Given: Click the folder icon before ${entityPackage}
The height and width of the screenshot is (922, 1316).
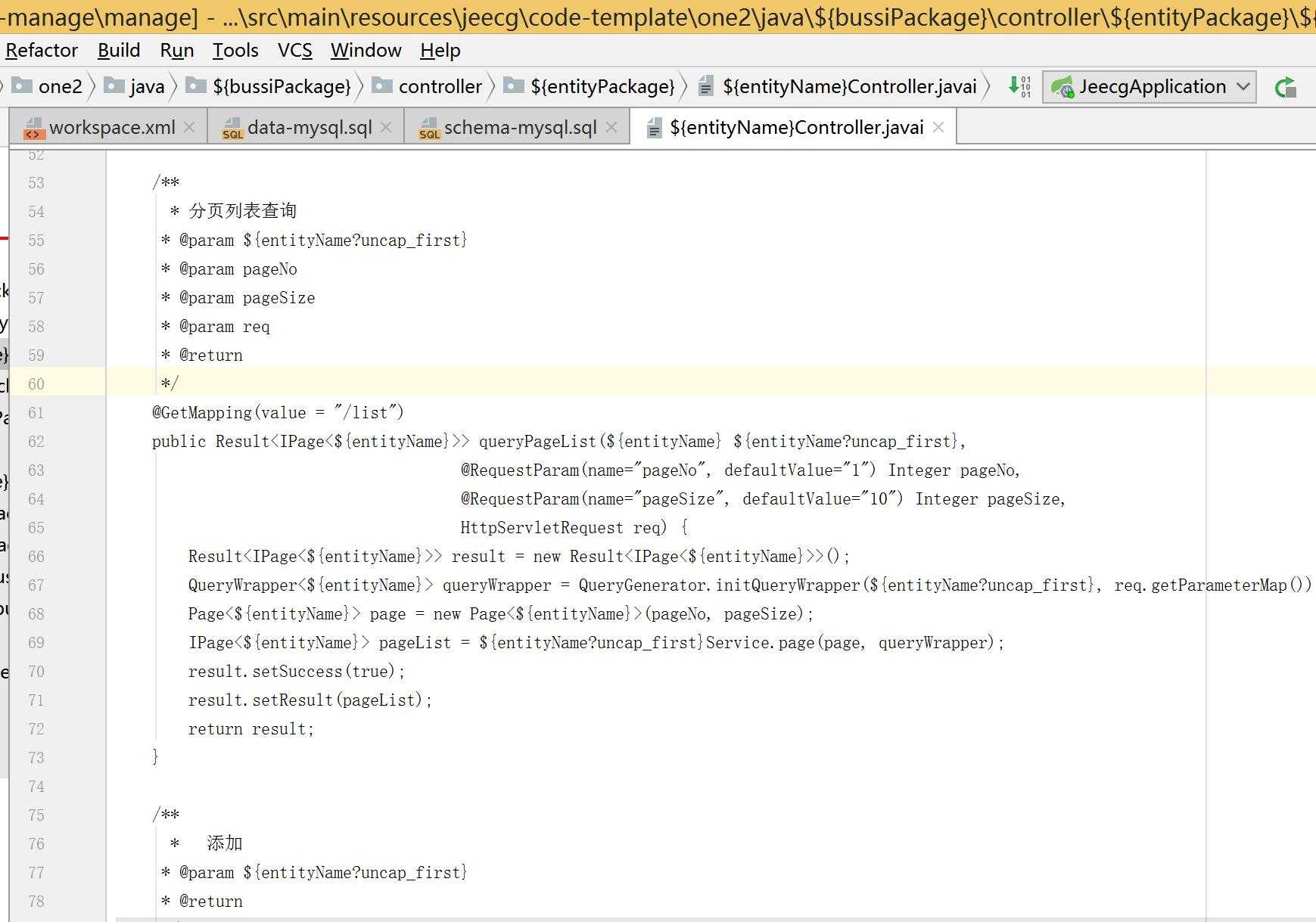Looking at the screenshot, I should [514, 85].
